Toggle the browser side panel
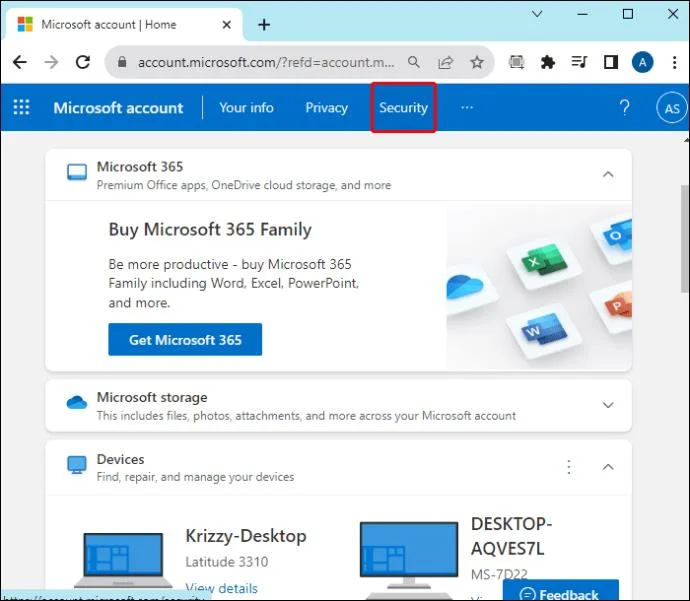The image size is (690, 601). pos(611,62)
